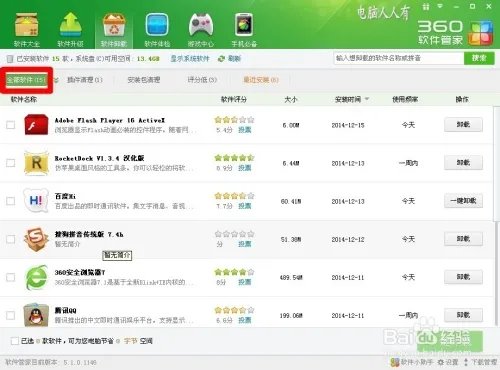The image size is (500, 370).
Task: Switch to the 评分低 (3) tab
Action: coord(202,80)
